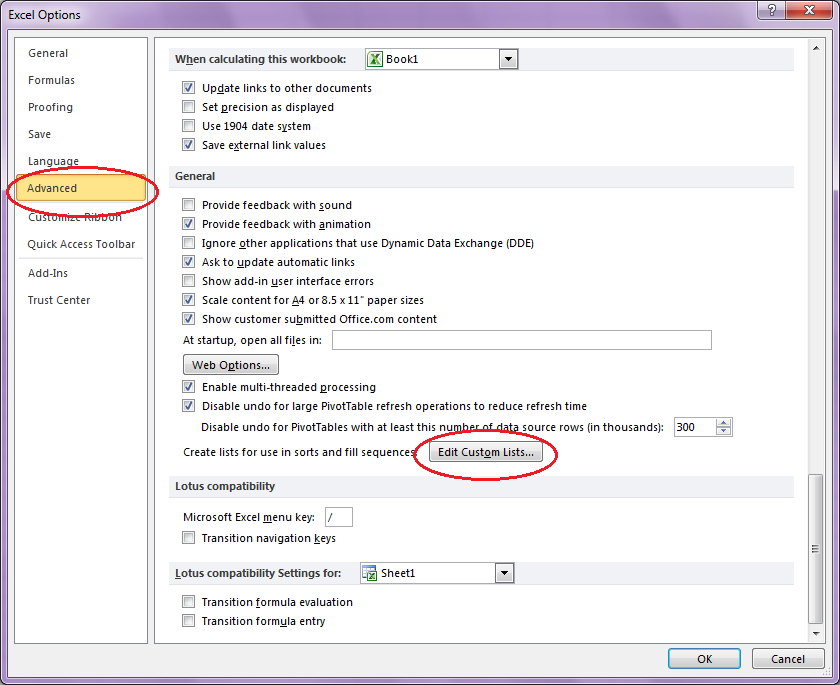This screenshot has width=840, height=685.
Task: Enable "Transition formula evaluation"
Action: (188, 602)
